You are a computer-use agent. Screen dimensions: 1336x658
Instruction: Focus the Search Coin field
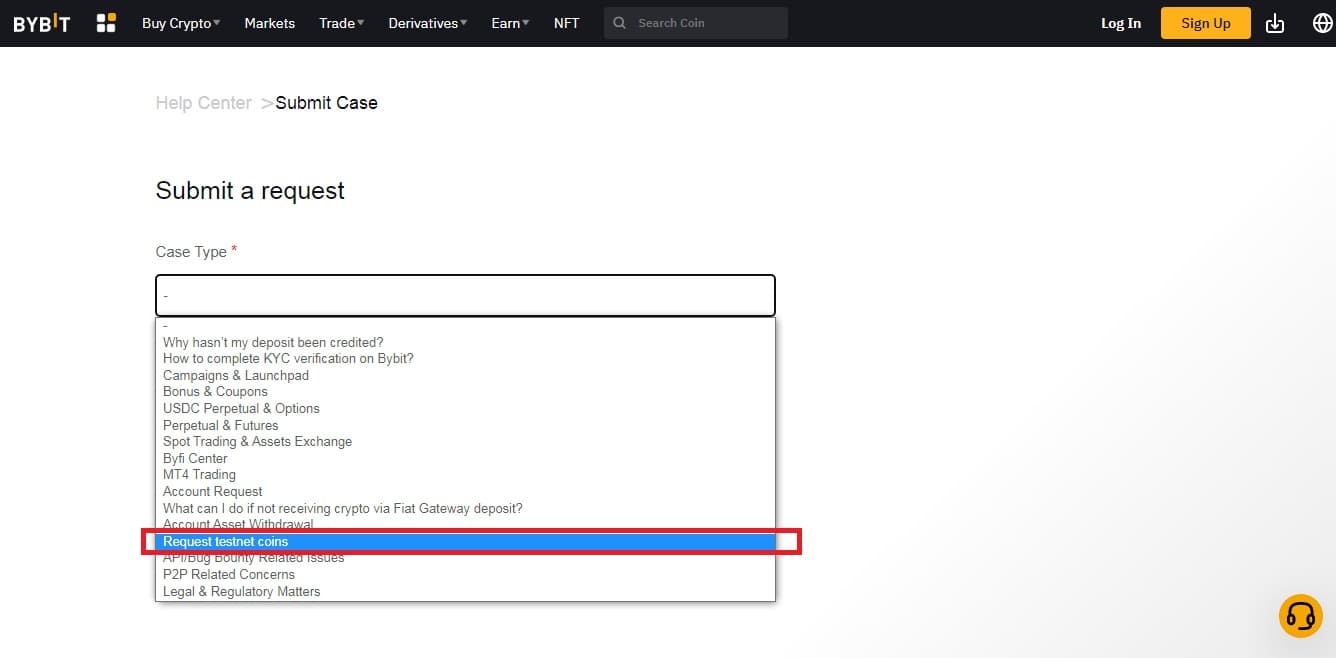pos(696,23)
